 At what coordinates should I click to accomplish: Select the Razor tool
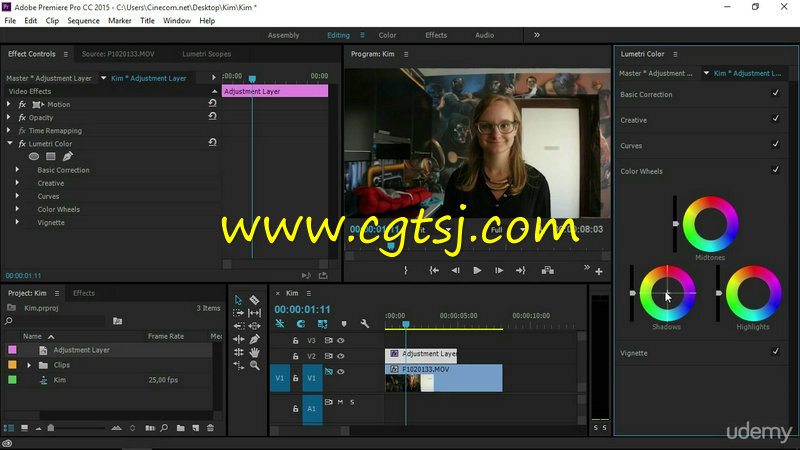(x=254, y=300)
